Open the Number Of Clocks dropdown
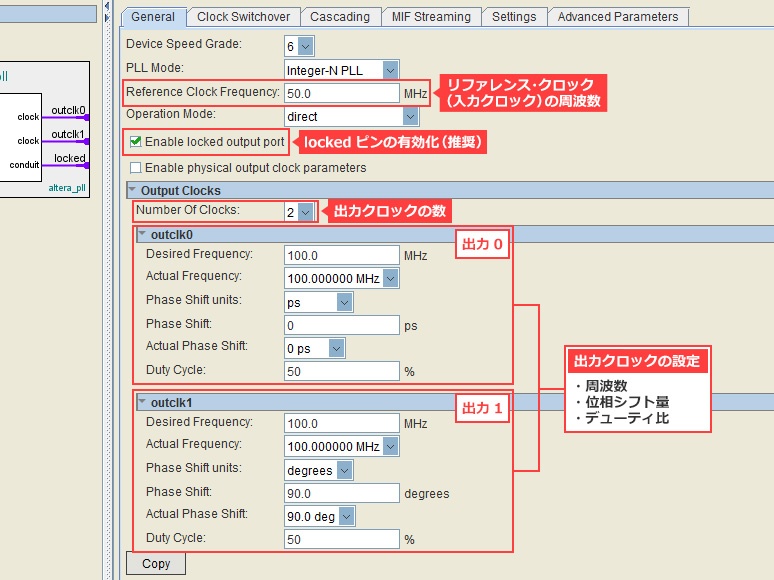This screenshot has height=580, width=774. click(305, 212)
